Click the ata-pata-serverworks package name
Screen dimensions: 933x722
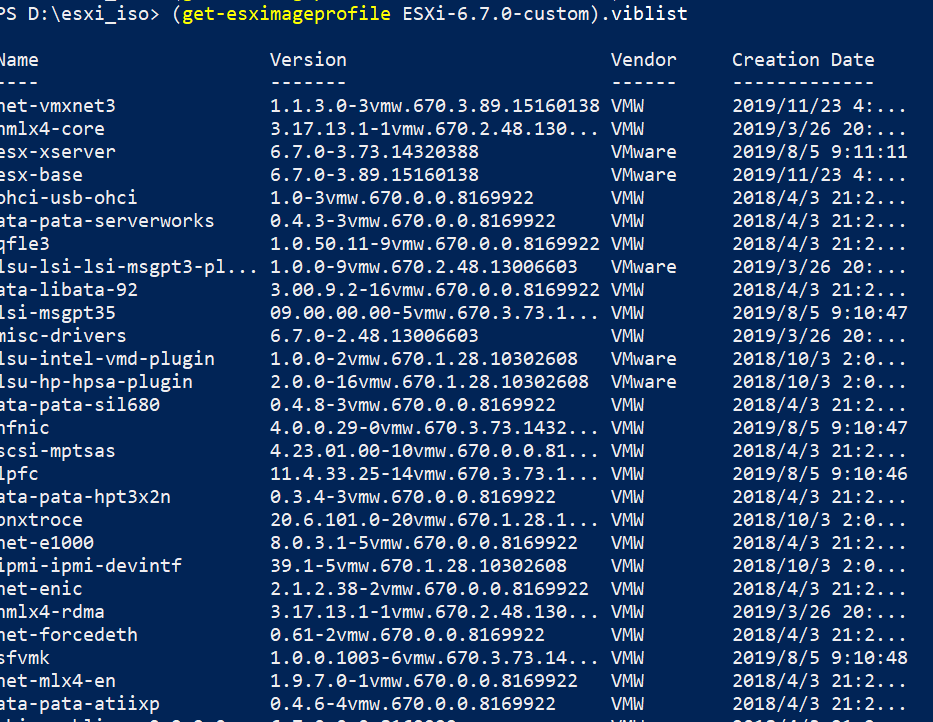click(107, 221)
